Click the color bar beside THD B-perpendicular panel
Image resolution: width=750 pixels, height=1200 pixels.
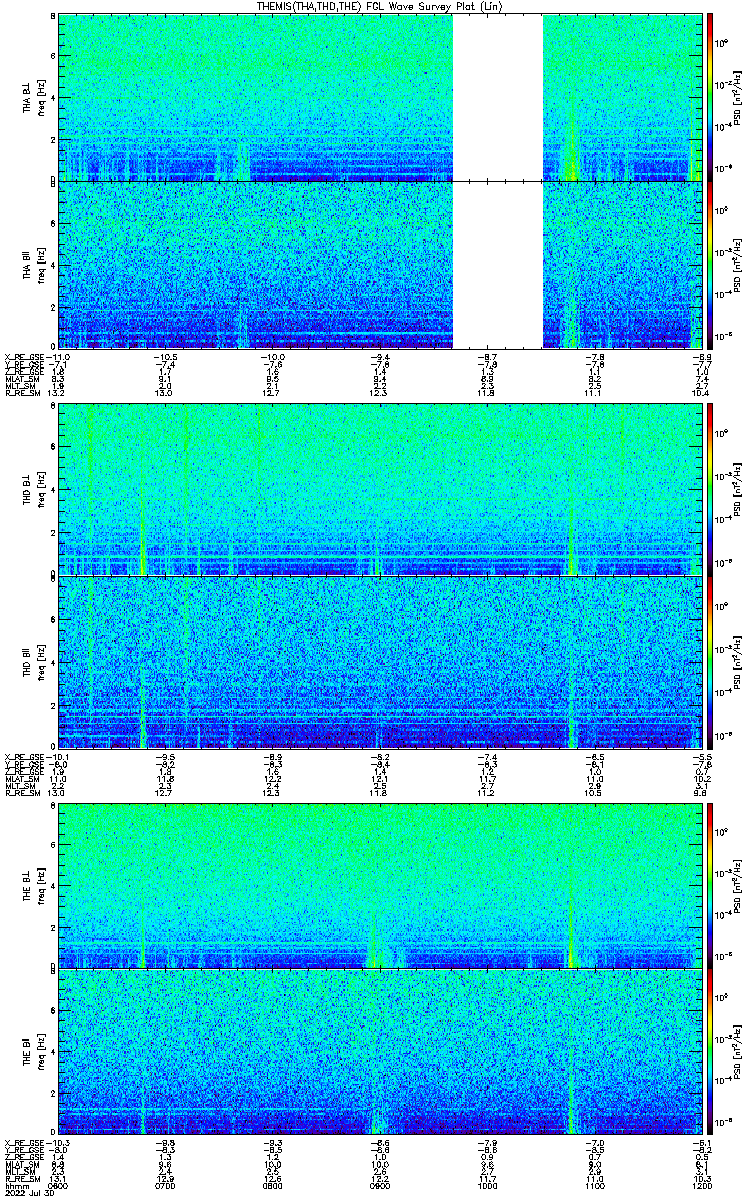click(709, 488)
